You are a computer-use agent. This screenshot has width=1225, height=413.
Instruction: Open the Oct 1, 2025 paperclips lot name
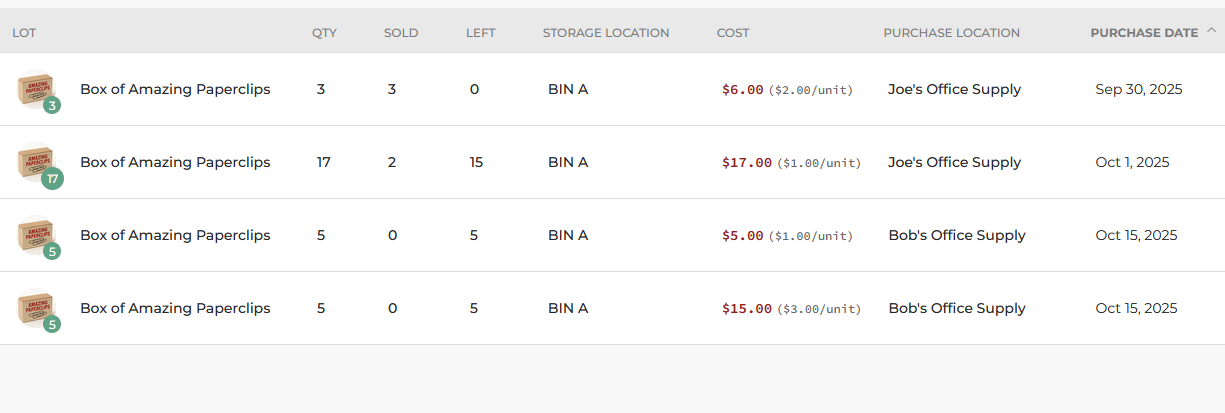point(175,162)
